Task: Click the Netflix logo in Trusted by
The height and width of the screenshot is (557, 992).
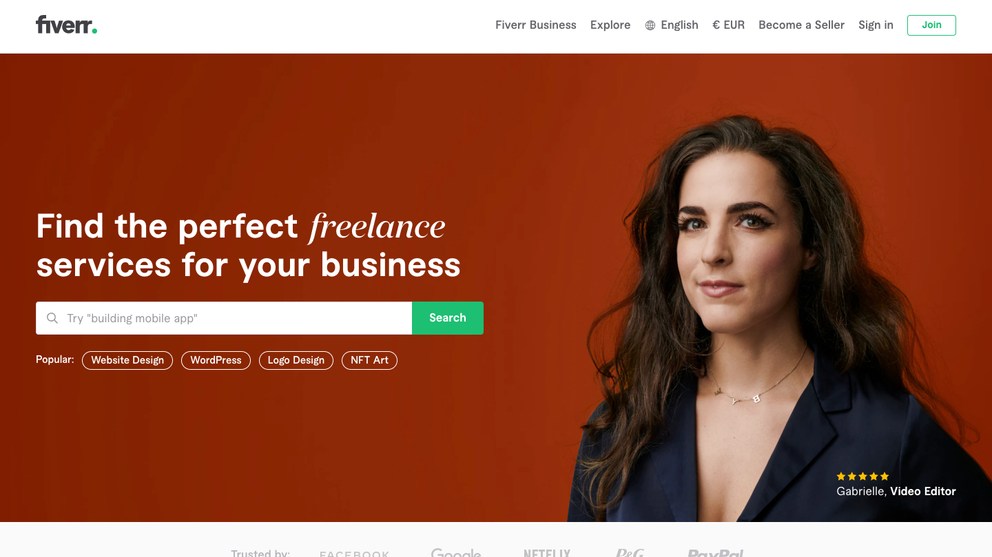Action: (547, 553)
